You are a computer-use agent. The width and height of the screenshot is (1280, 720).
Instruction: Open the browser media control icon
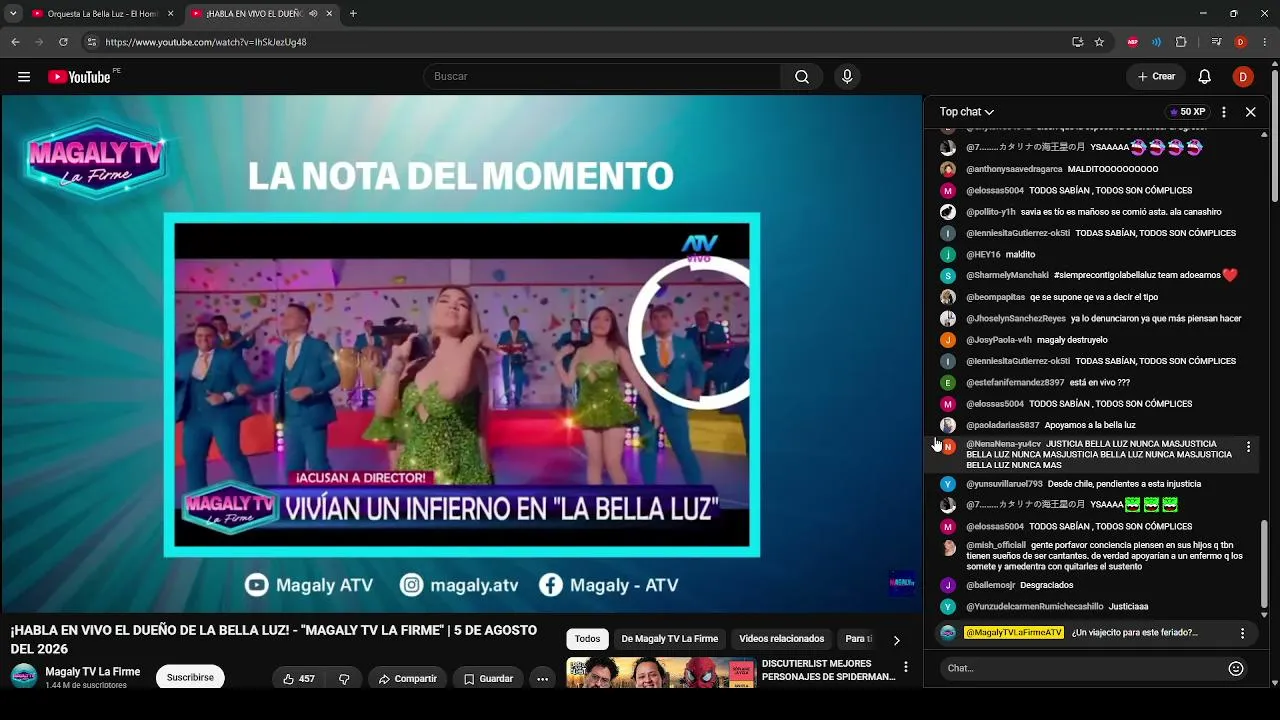coord(1216,42)
